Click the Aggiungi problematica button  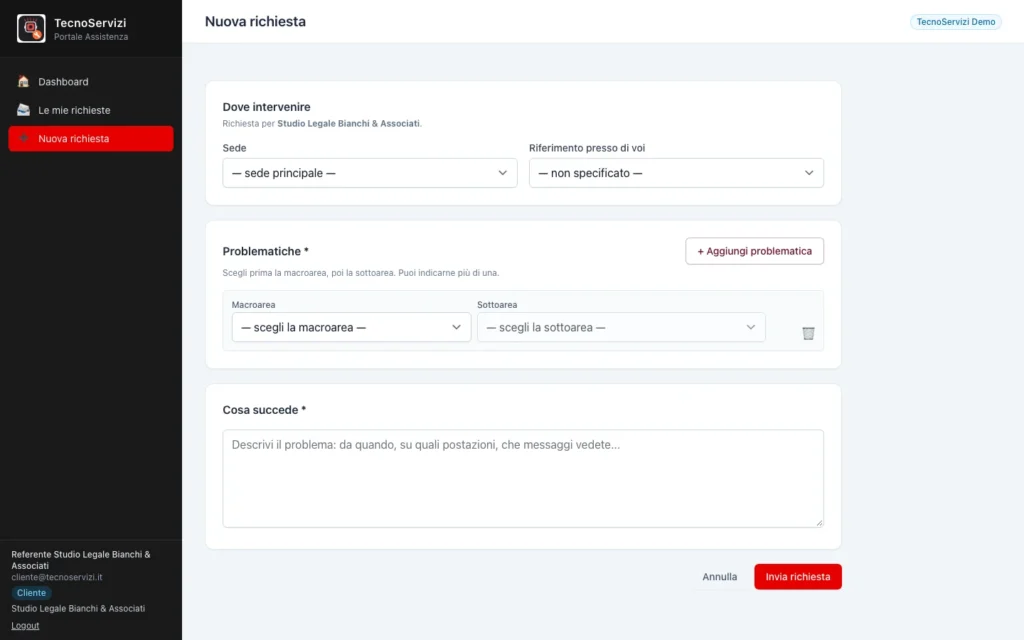[x=754, y=251]
